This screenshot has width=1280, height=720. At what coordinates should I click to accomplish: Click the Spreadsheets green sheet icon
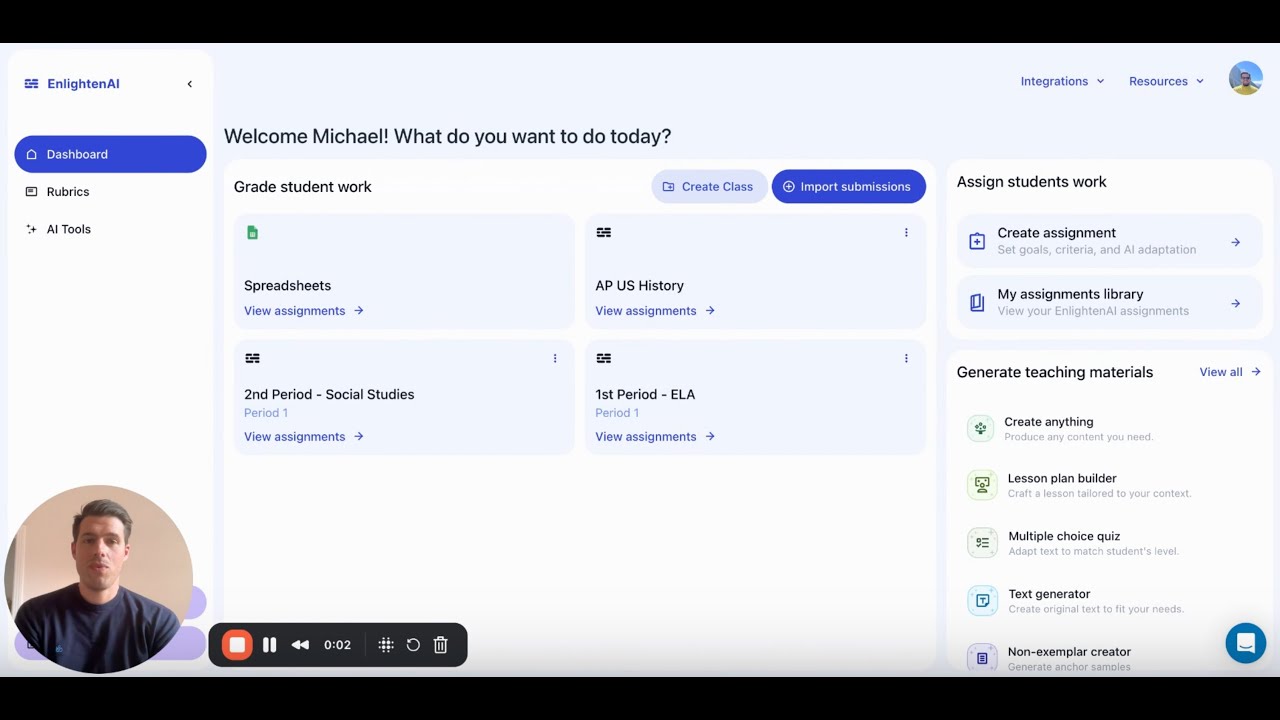pyautogui.click(x=252, y=232)
